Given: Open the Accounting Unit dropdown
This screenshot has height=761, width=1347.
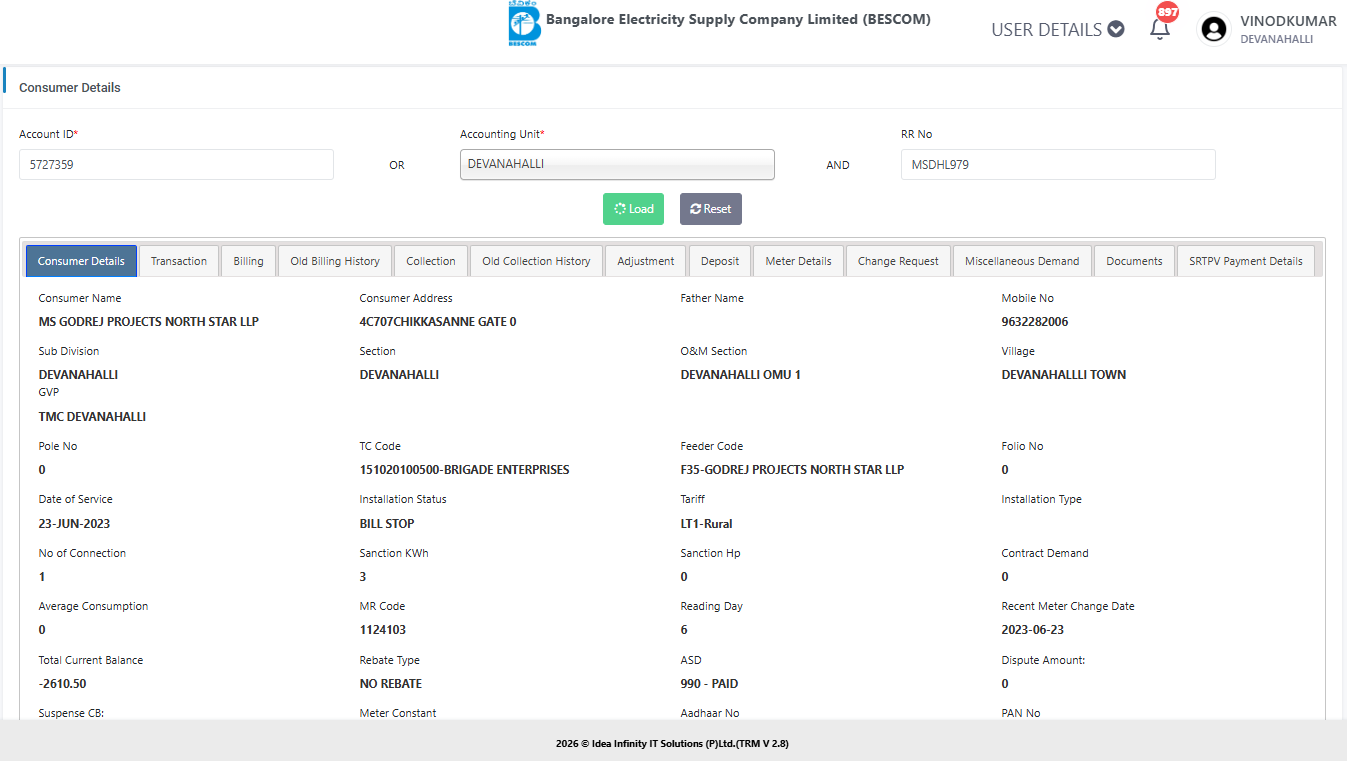Looking at the screenshot, I should tap(617, 165).
